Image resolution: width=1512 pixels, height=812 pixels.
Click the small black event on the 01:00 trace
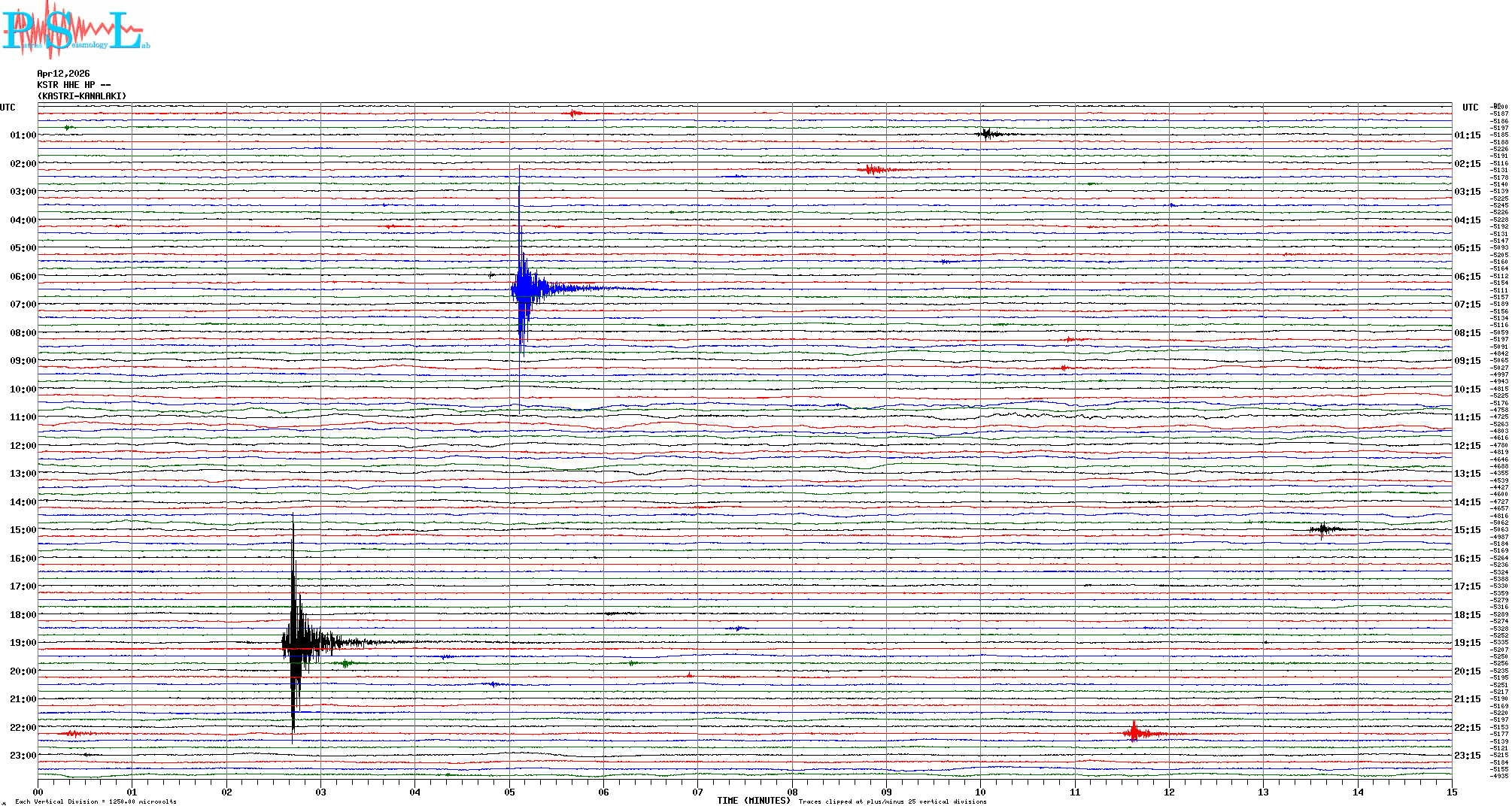988,135
